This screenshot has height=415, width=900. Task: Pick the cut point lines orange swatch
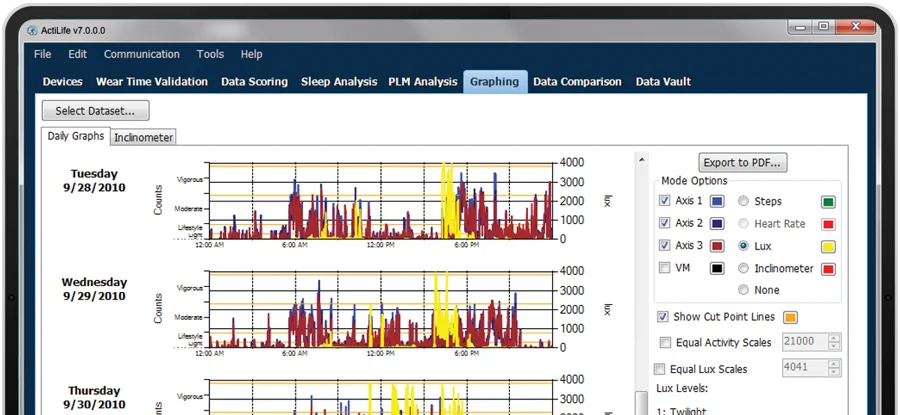tap(790, 317)
